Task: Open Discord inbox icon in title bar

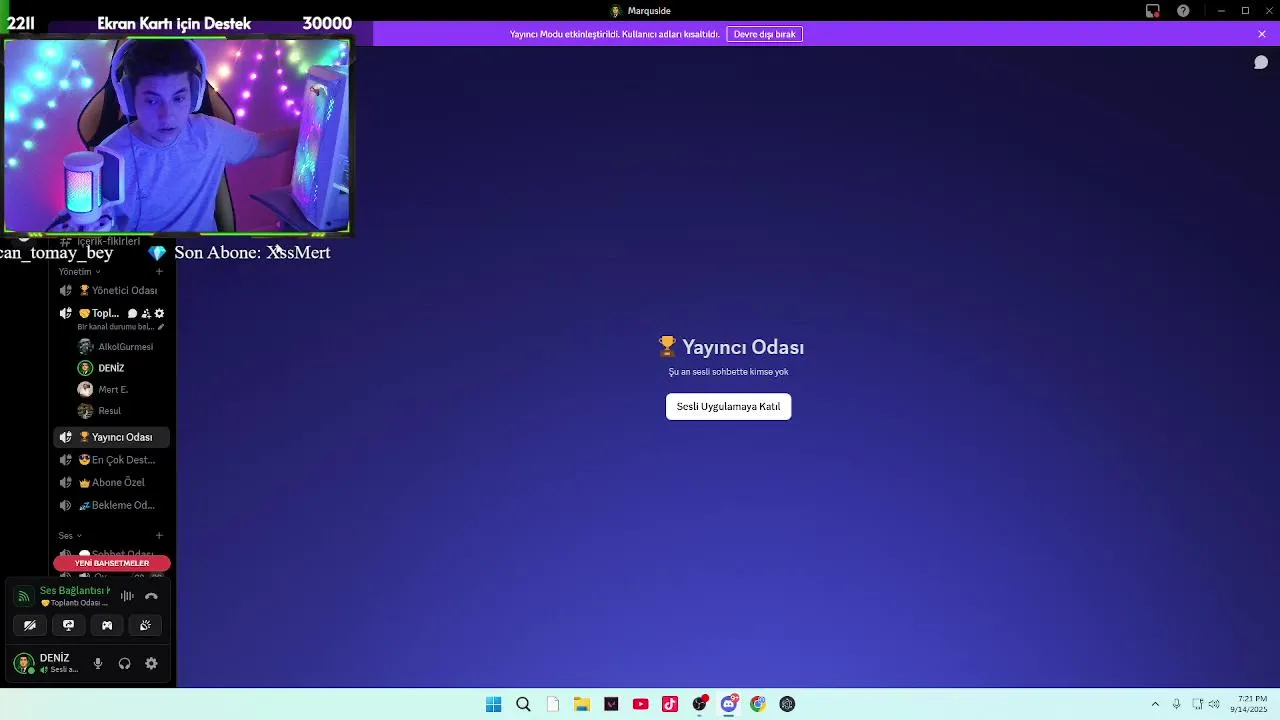Action: tap(1153, 11)
